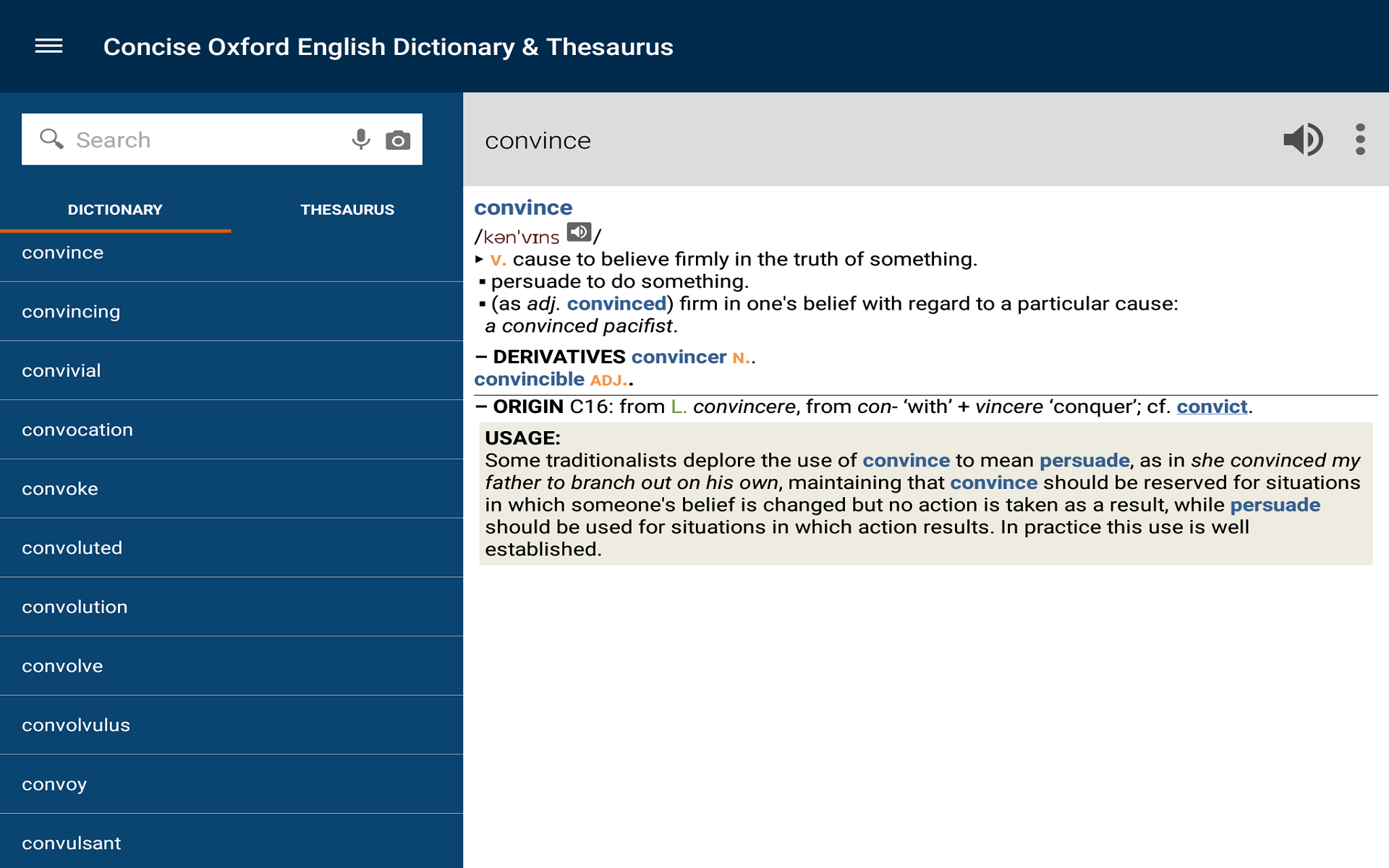The image size is (1389, 868).
Task: Tap the 'persuade' link after 'while'
Action: 1275,505
